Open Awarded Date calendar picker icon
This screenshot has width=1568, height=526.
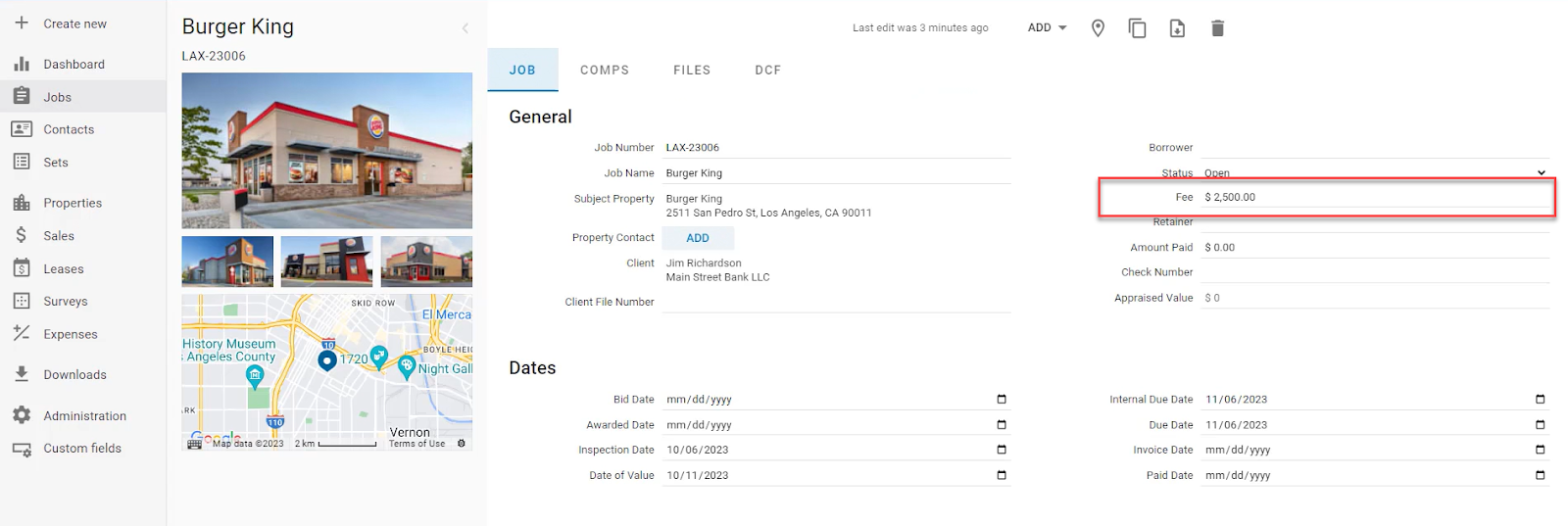(x=1002, y=424)
